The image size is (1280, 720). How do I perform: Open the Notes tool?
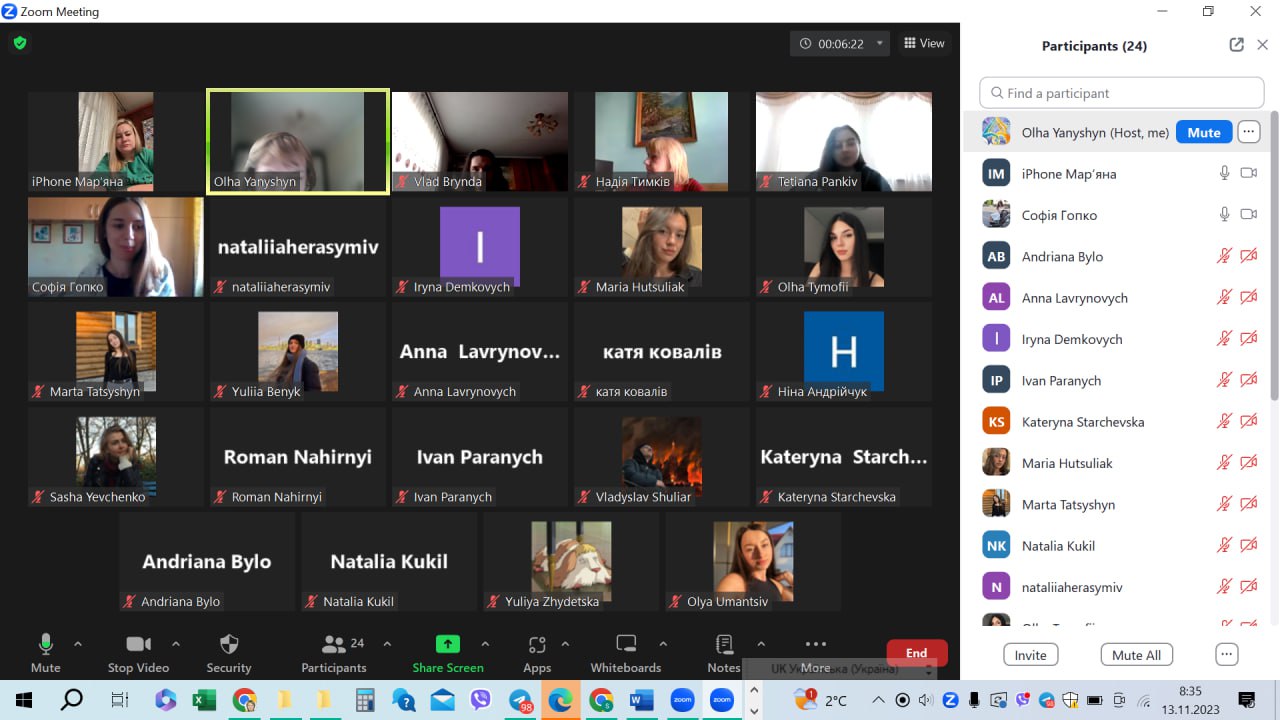(x=724, y=644)
